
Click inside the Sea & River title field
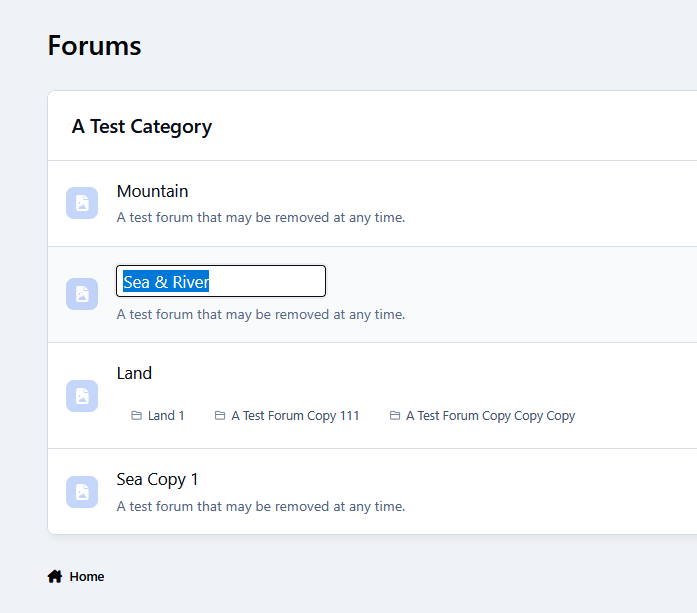[x=221, y=282]
